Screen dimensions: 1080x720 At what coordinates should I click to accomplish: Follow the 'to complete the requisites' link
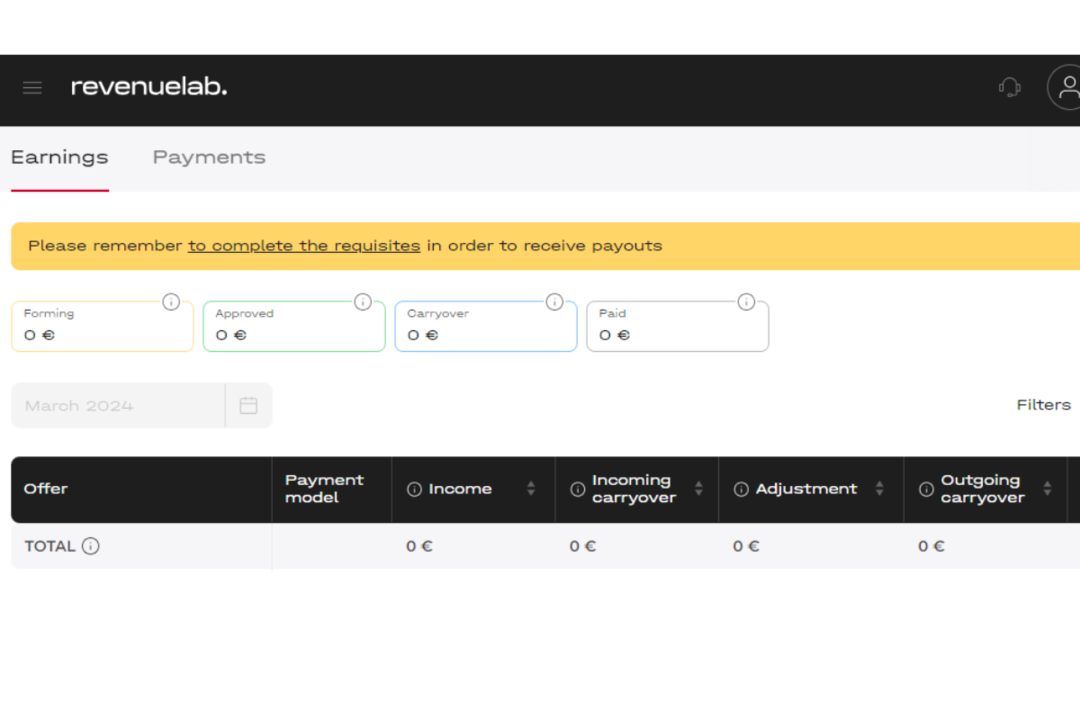[304, 246]
